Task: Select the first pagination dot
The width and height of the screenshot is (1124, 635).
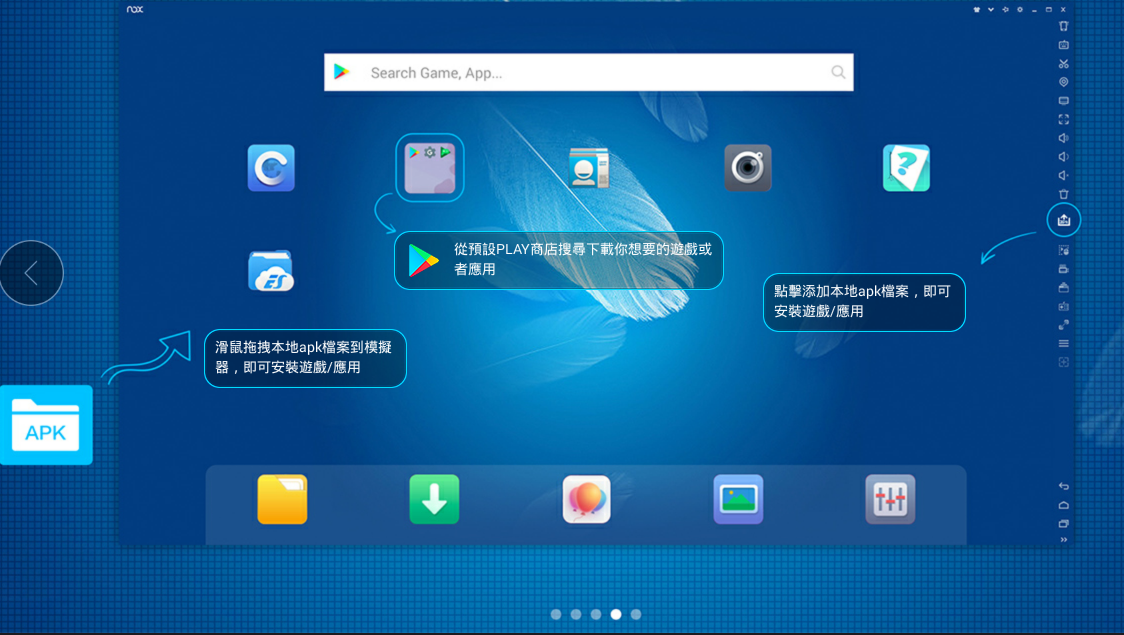Action: click(x=556, y=615)
